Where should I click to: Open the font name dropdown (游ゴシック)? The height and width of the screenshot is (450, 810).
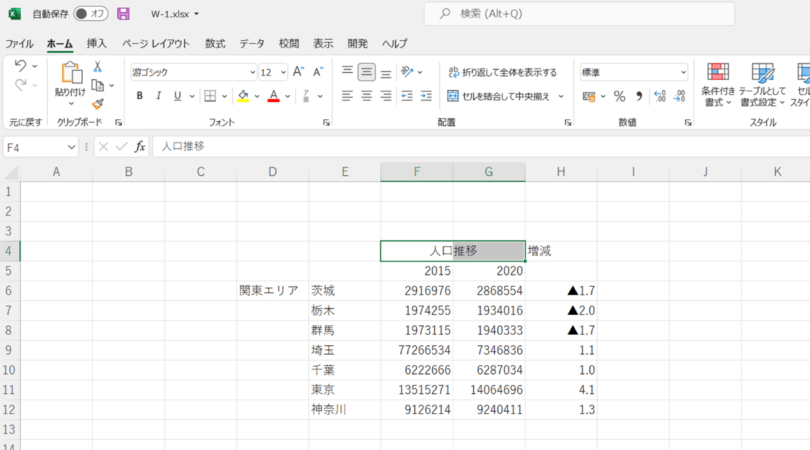click(x=193, y=72)
